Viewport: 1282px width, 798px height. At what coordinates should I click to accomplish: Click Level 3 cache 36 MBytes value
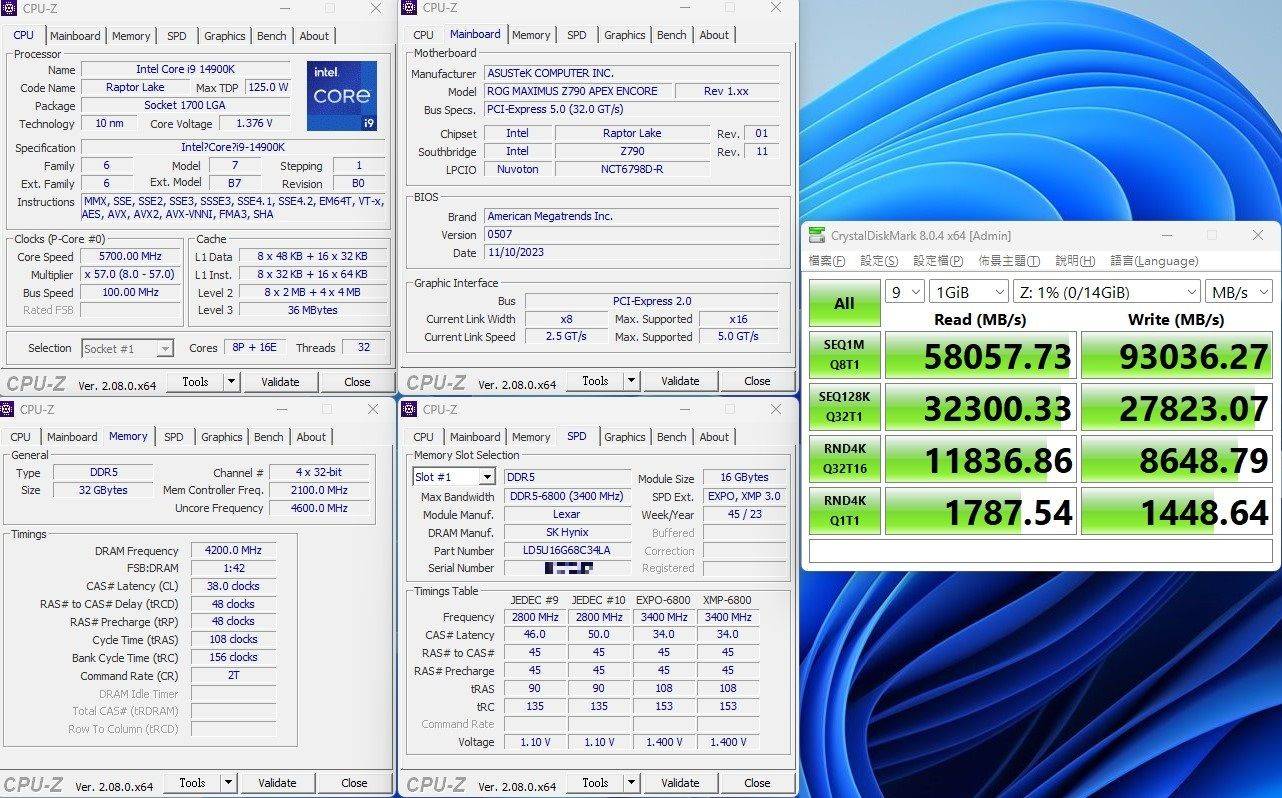pos(312,310)
